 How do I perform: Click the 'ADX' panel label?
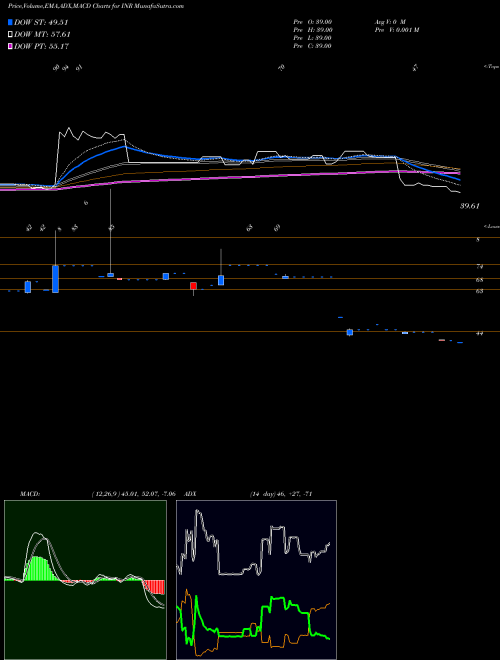tap(190, 494)
